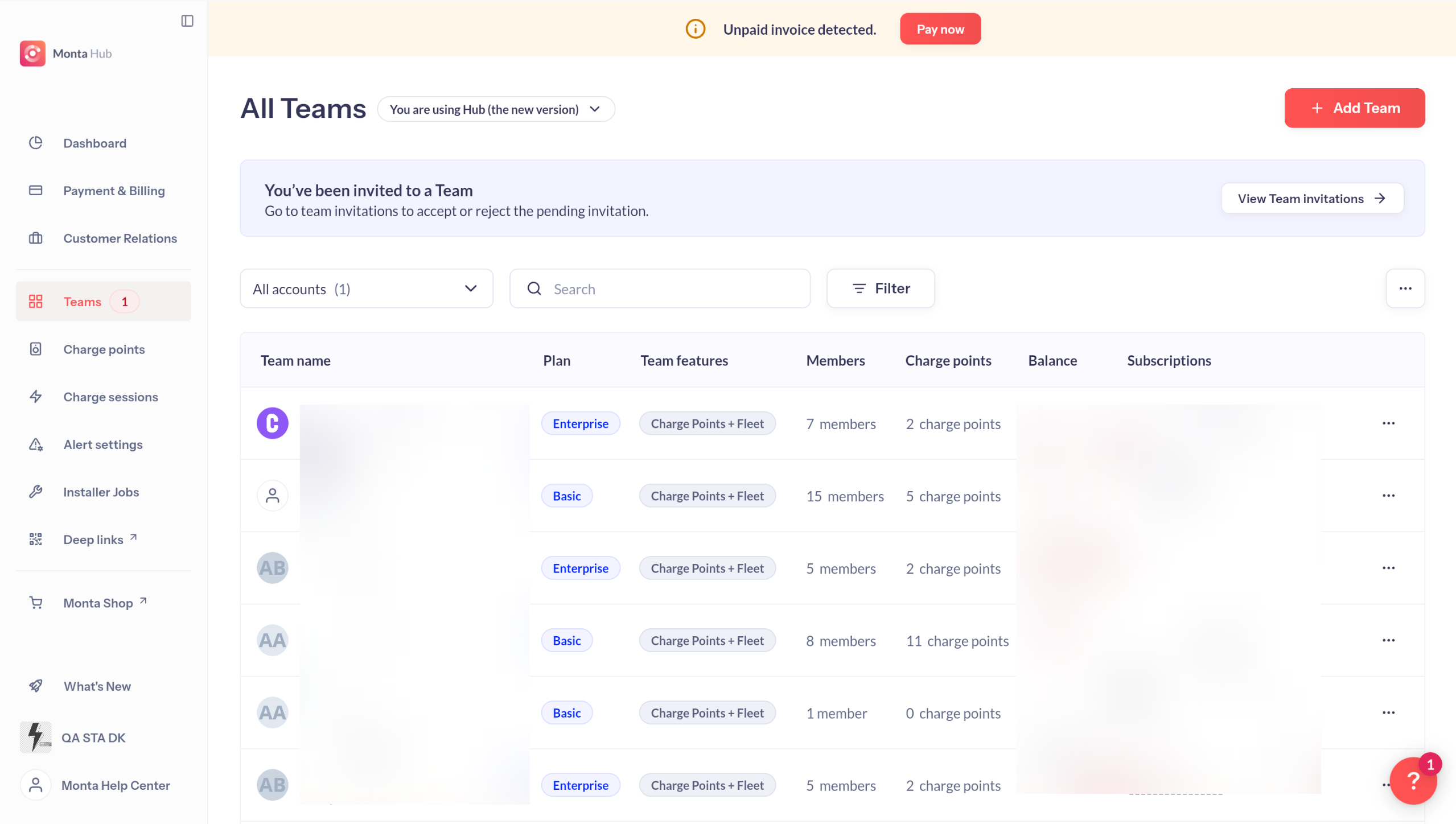Open the Dashboard pie chart icon

pos(36,143)
